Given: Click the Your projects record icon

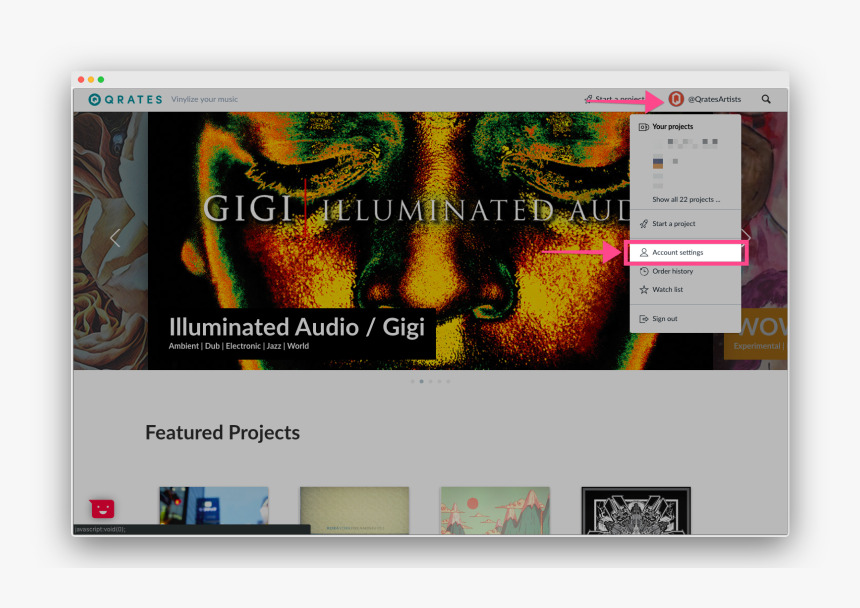Looking at the screenshot, I should 644,127.
